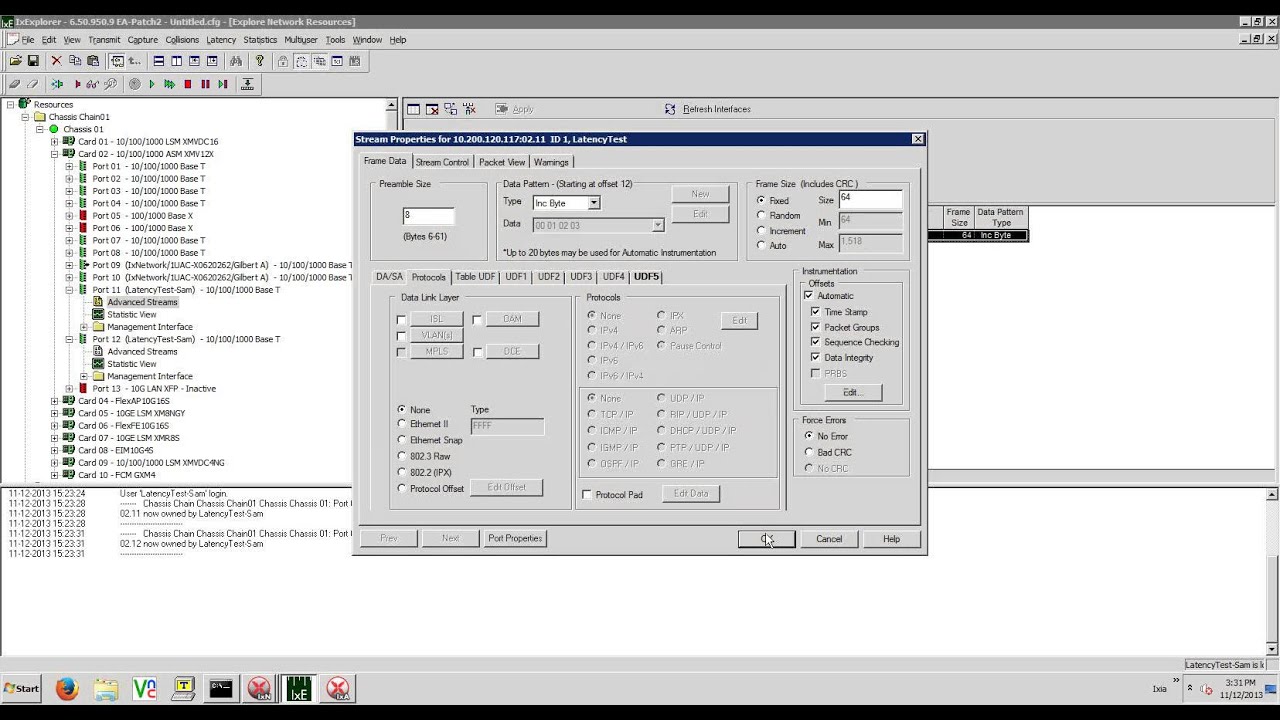This screenshot has height=720, width=1280.
Task: Switch to the Packet View tab
Action: pos(502,162)
